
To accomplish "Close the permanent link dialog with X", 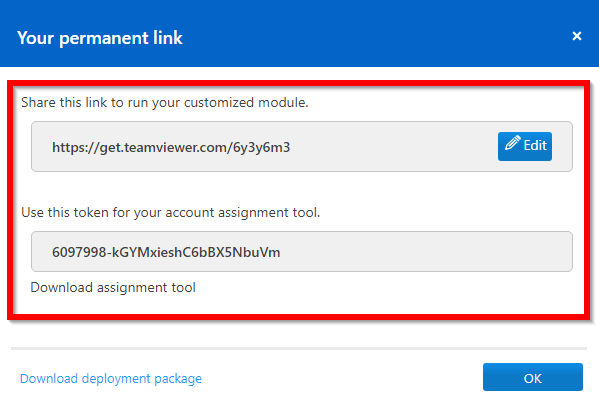I will [577, 36].
